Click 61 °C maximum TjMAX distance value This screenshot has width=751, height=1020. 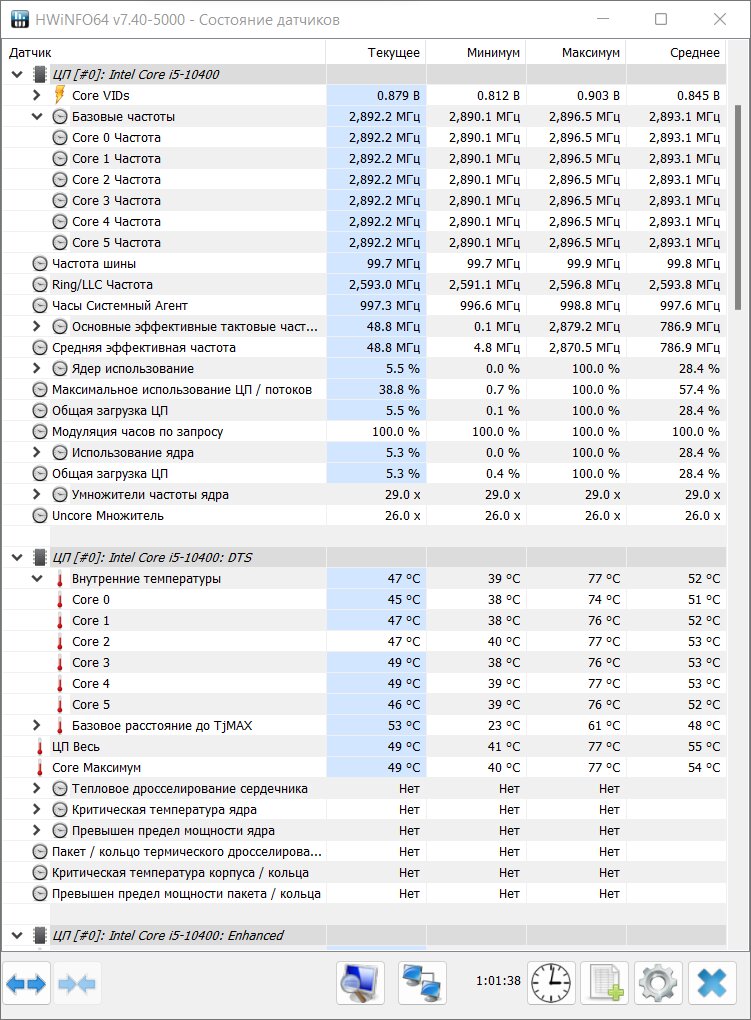(604, 725)
